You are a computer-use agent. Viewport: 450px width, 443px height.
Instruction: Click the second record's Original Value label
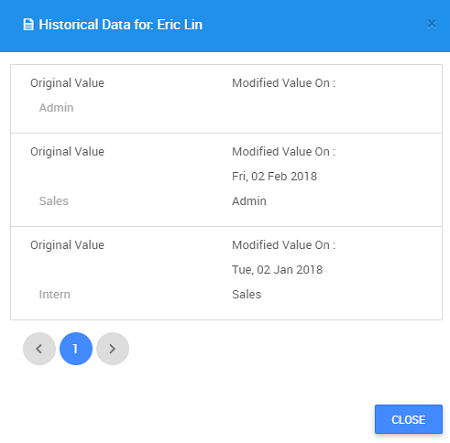click(67, 152)
